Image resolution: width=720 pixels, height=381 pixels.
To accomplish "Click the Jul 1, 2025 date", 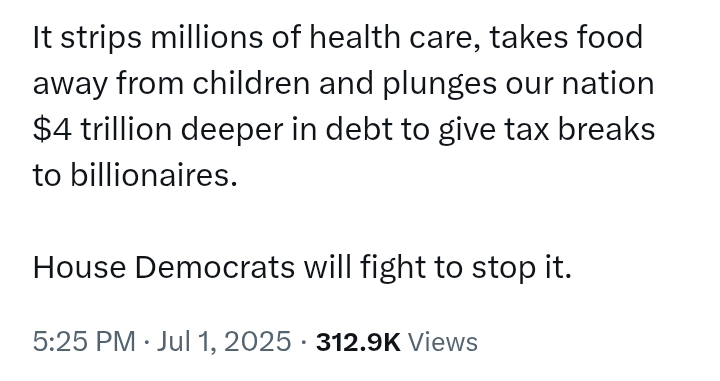I will coord(224,342).
